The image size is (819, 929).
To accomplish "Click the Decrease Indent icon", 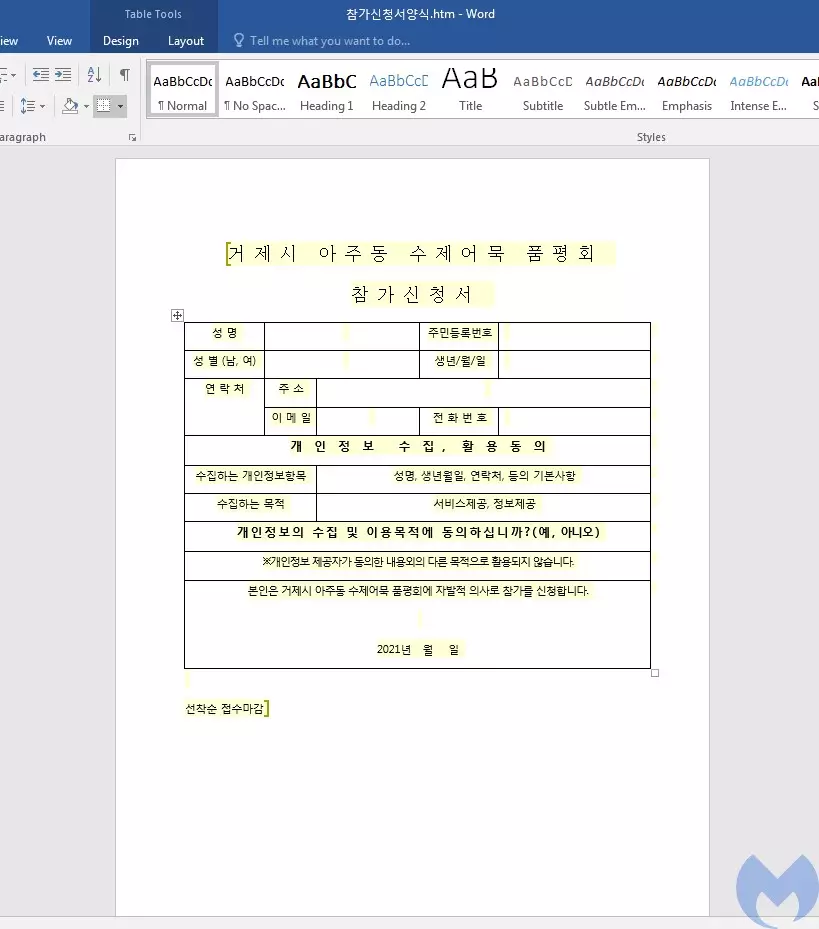I will tap(41, 74).
